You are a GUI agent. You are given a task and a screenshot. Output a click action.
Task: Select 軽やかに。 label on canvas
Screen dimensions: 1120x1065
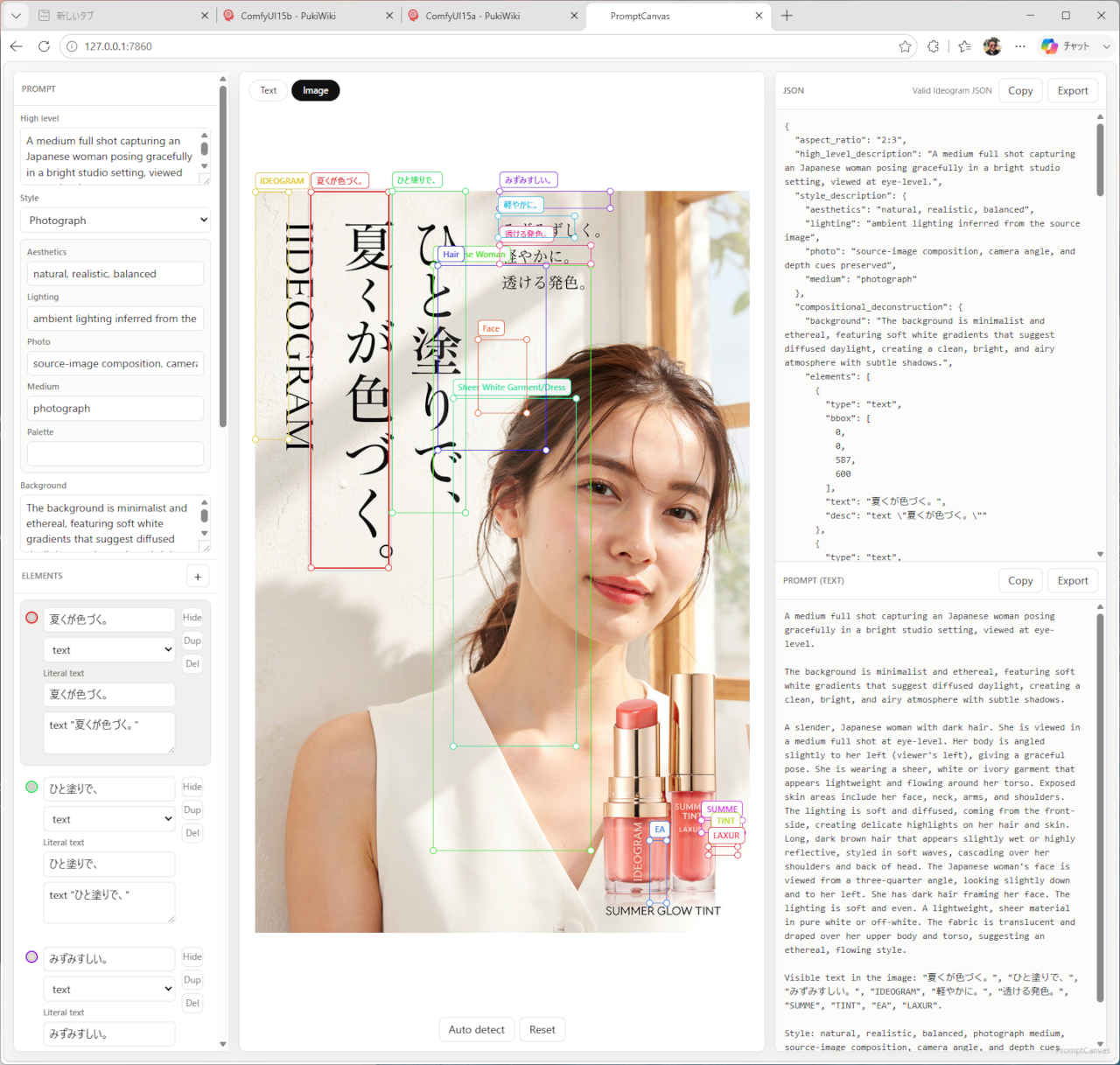coord(521,205)
